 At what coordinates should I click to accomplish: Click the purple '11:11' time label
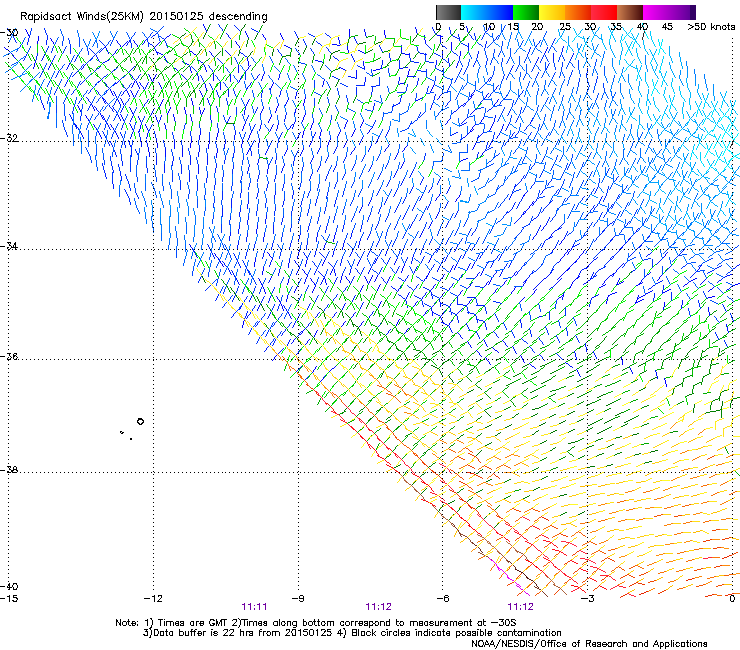coord(254,607)
